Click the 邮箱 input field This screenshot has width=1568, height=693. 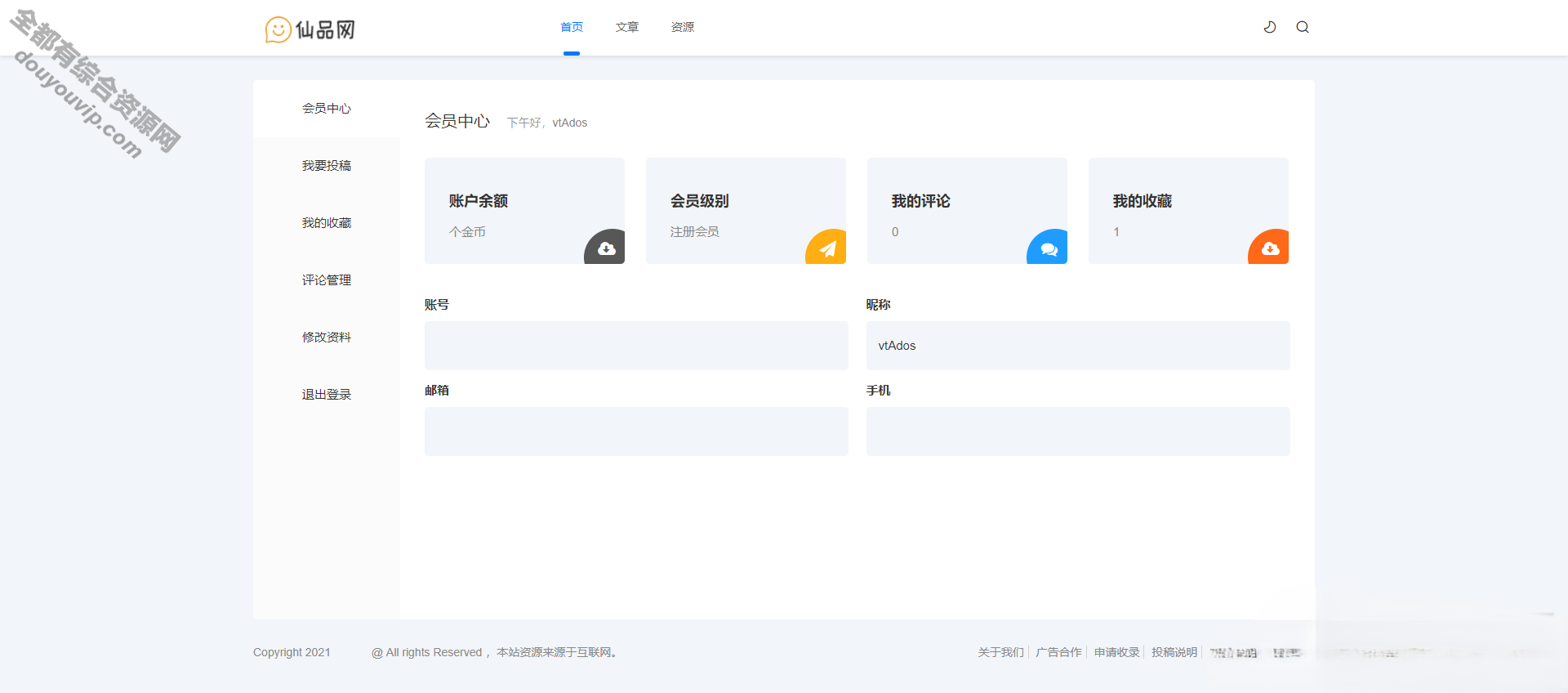636,431
